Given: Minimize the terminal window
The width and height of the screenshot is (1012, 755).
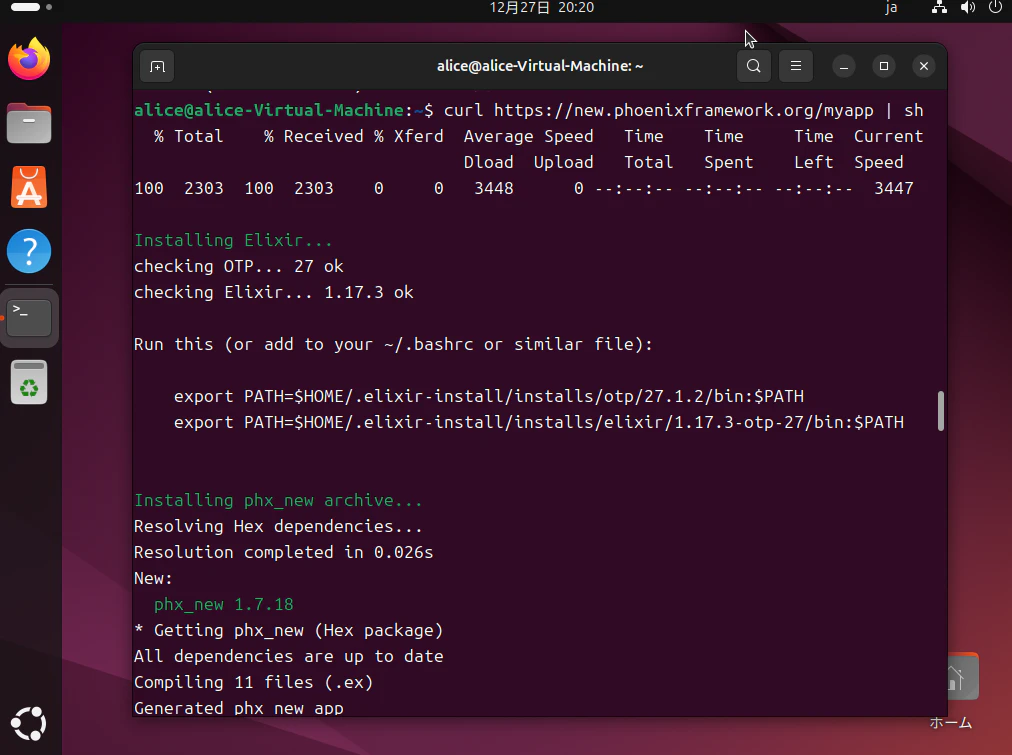Looking at the screenshot, I should point(844,66).
